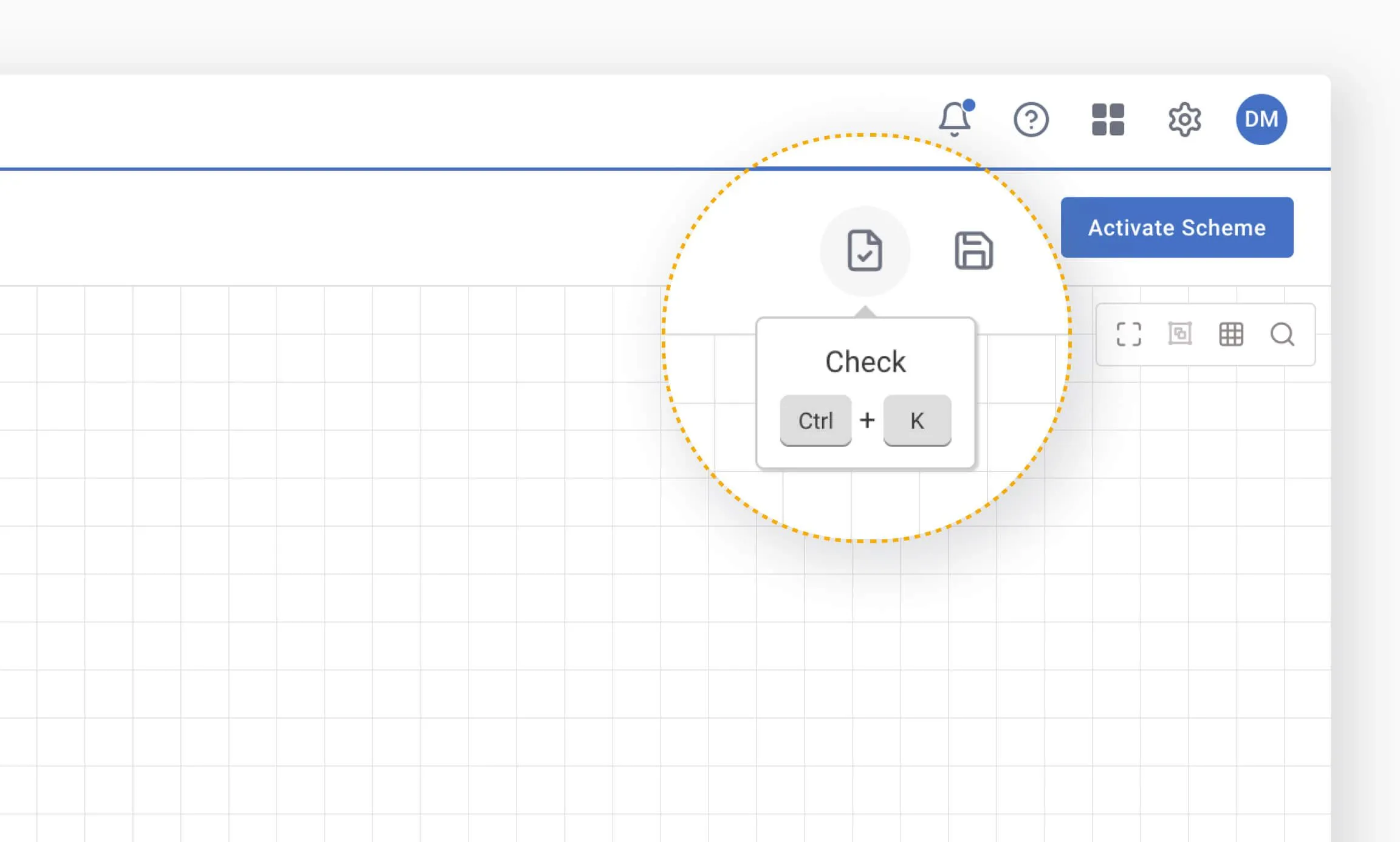1400x842 pixels.
Task: Open canvas search with magnifier icon
Action: 1282,334
